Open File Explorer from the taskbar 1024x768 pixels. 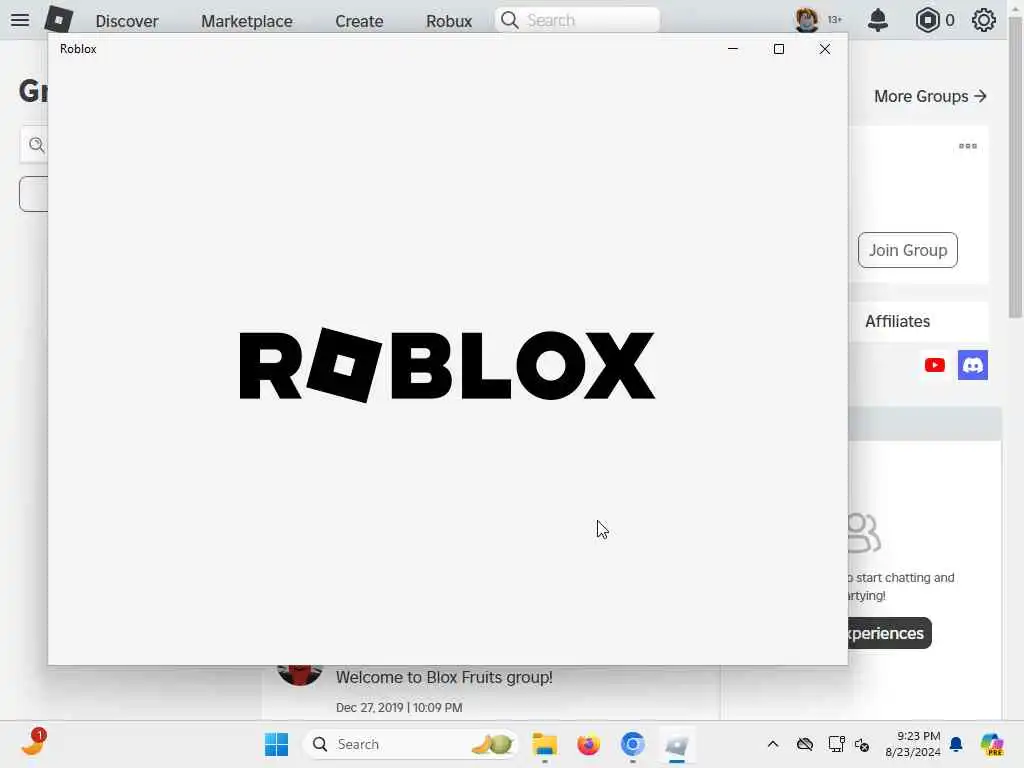(x=544, y=744)
